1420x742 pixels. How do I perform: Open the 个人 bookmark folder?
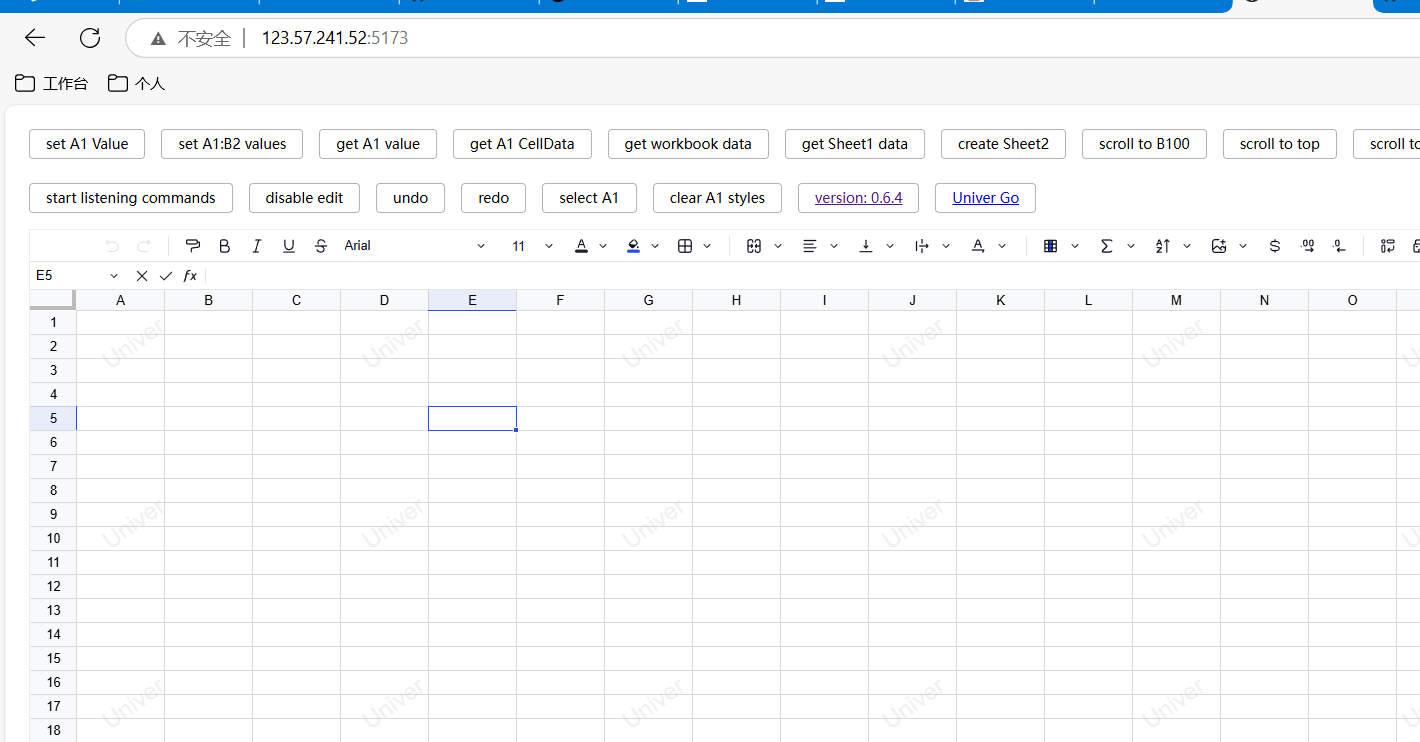click(x=137, y=84)
